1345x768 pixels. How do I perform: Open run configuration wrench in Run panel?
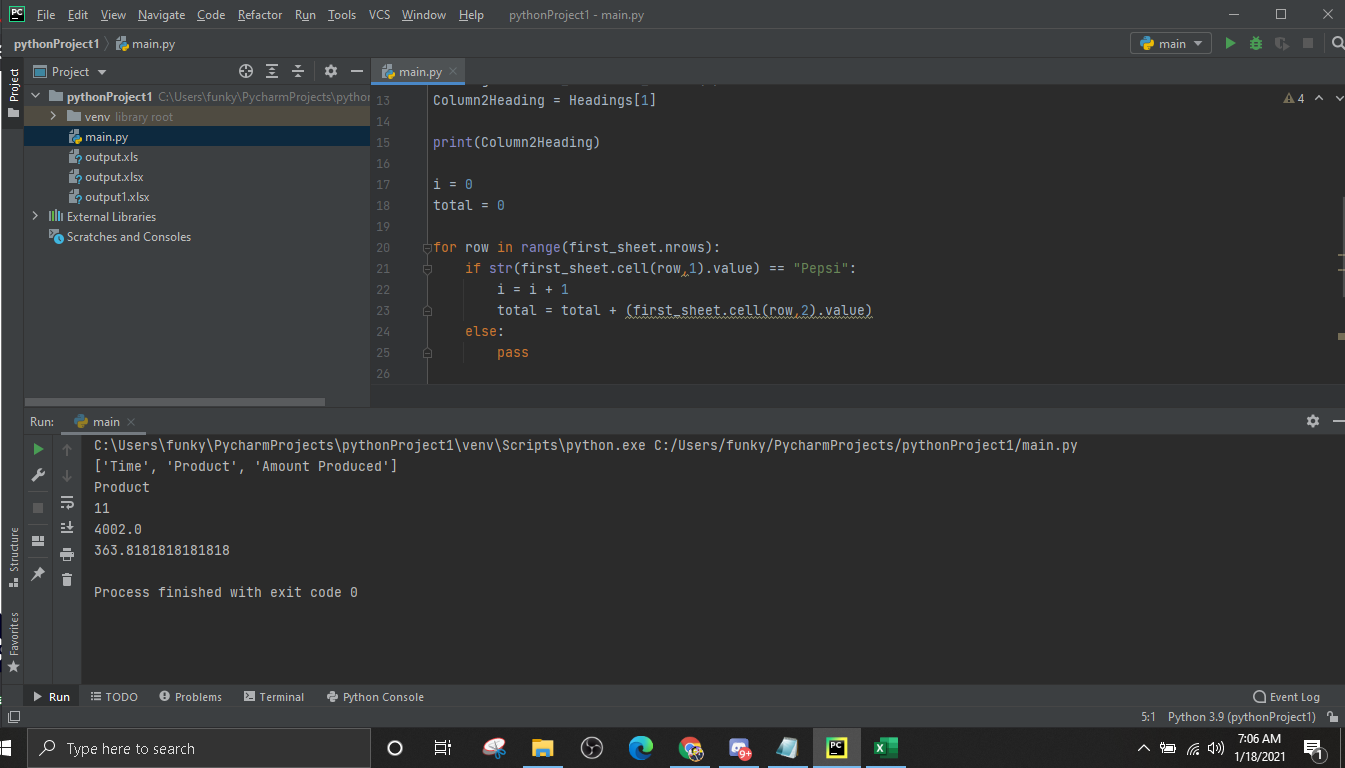[x=39, y=476]
